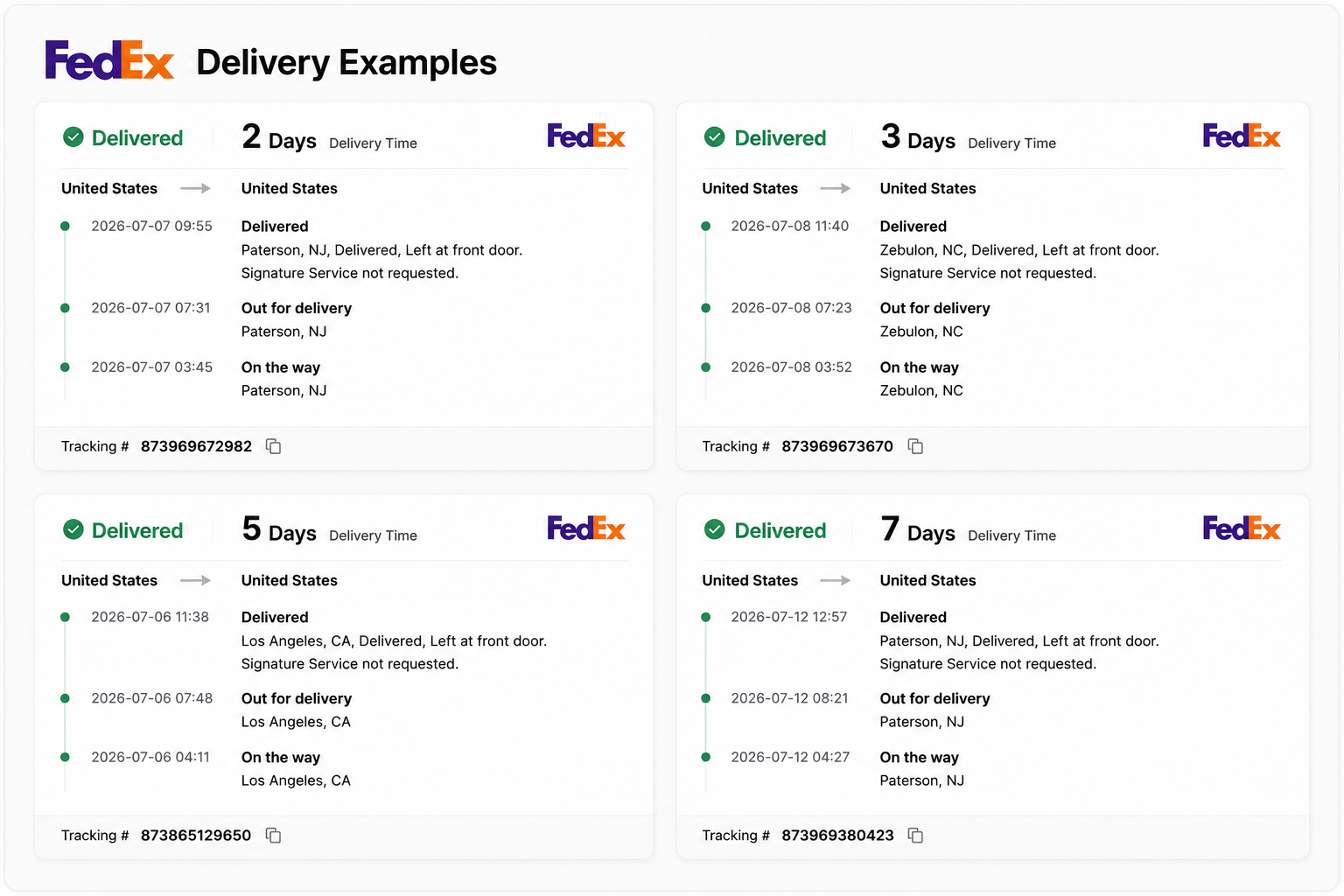The width and height of the screenshot is (1344, 896).
Task: Click the timeline dot at 2026-07-08 11:40
Action: (706, 227)
